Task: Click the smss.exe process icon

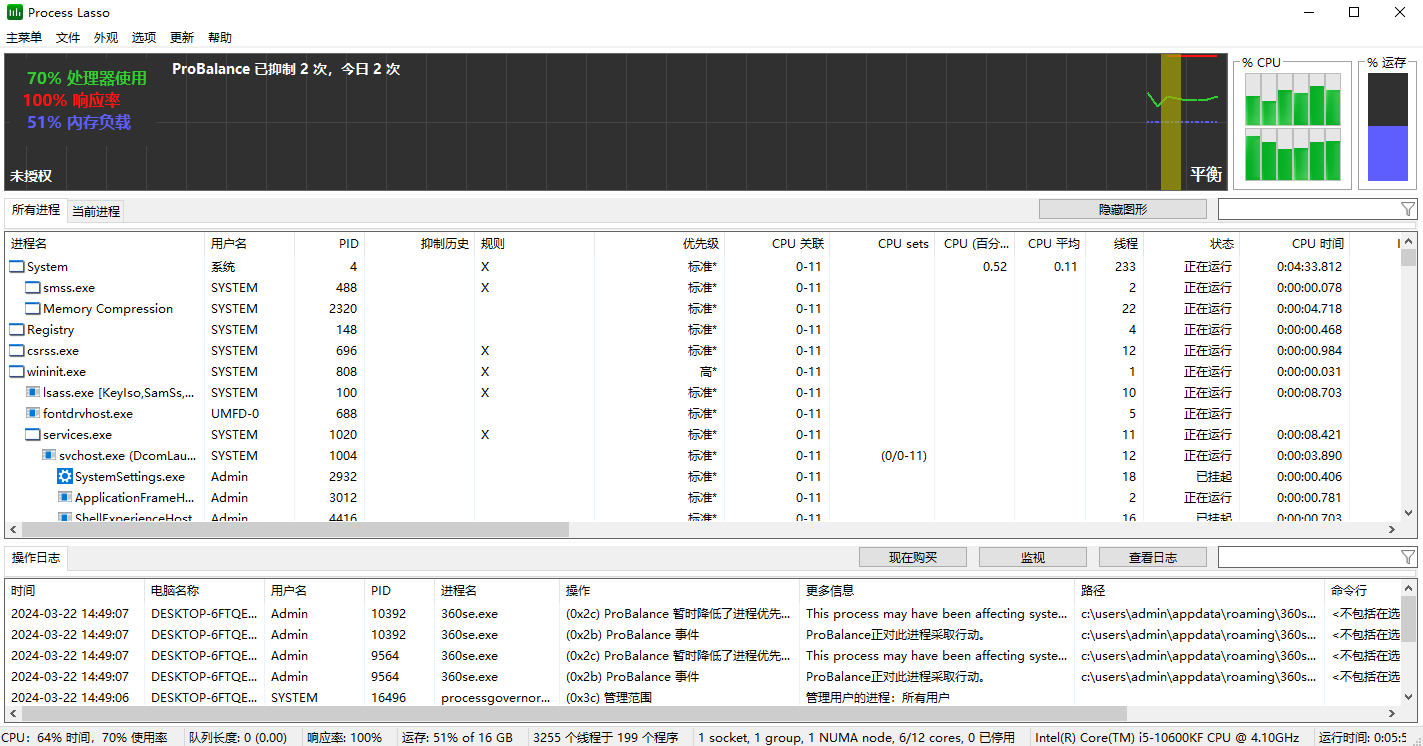Action: coord(33,288)
